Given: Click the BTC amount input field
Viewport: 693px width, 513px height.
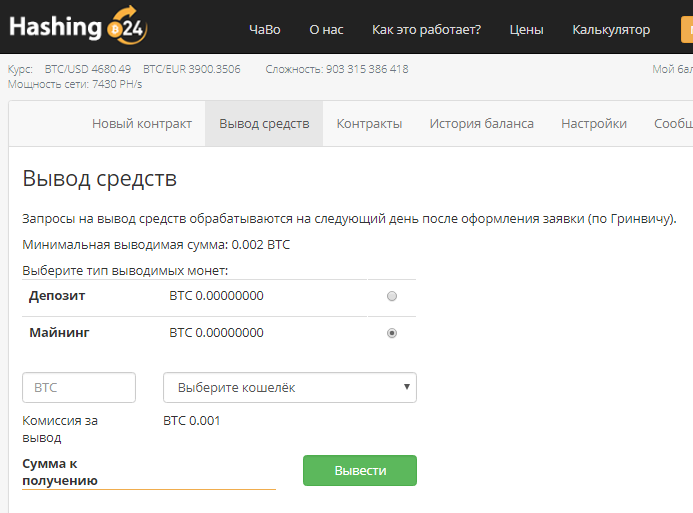Looking at the screenshot, I should click(79, 387).
